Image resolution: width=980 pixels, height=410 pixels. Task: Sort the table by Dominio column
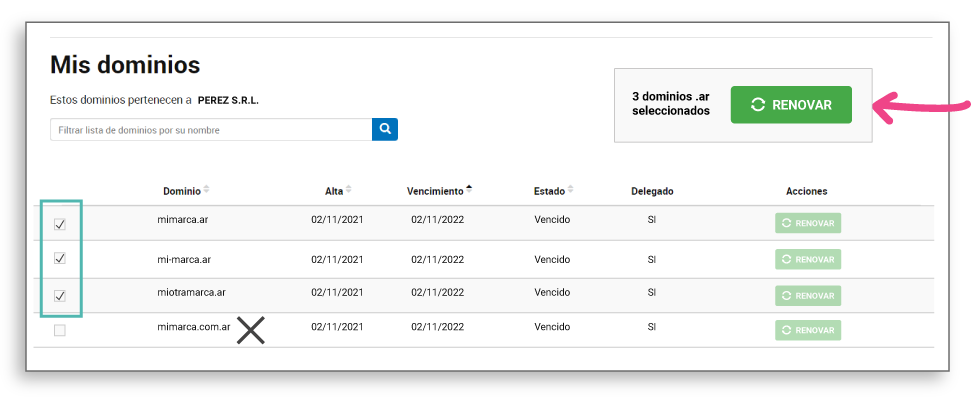click(185, 191)
